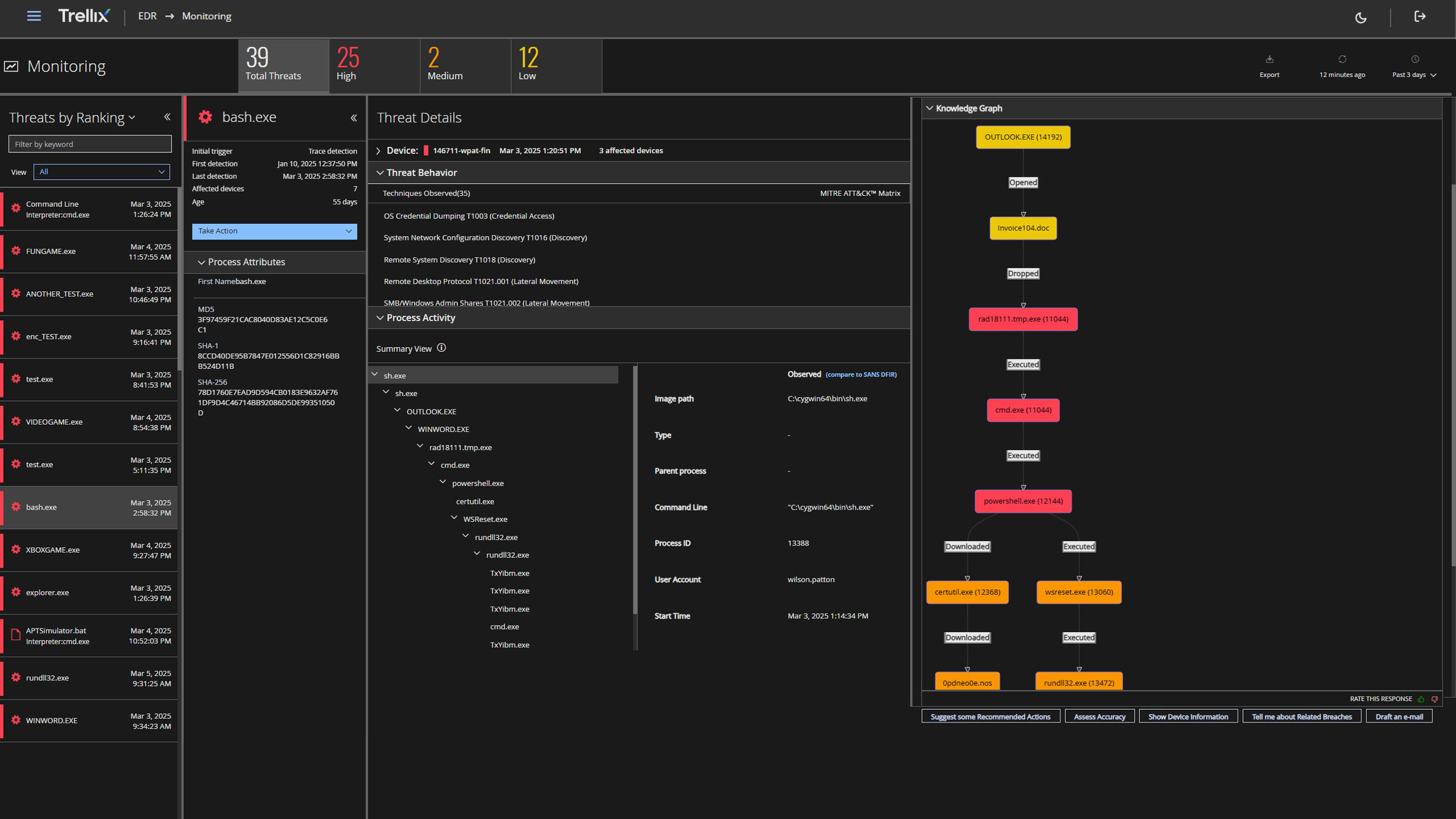Open the hamburger navigation menu
Image resolution: width=1456 pixels, height=819 pixels.
[34, 16]
